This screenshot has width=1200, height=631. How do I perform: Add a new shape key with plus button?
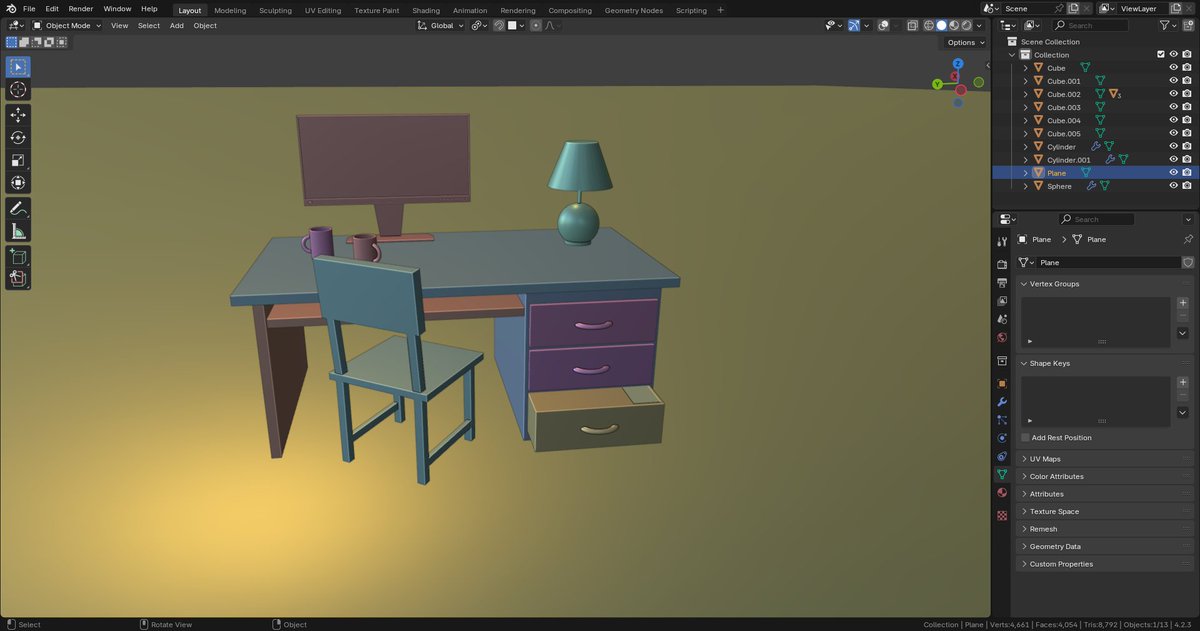[x=1183, y=382]
